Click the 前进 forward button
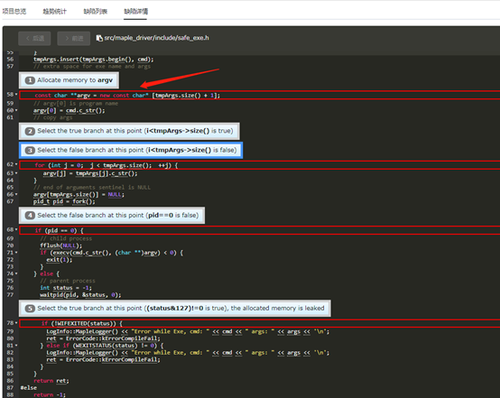The height and width of the screenshot is (398, 500). [x=74, y=38]
